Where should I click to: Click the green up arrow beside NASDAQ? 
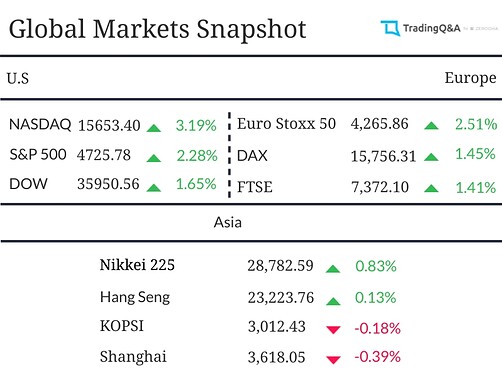point(154,128)
